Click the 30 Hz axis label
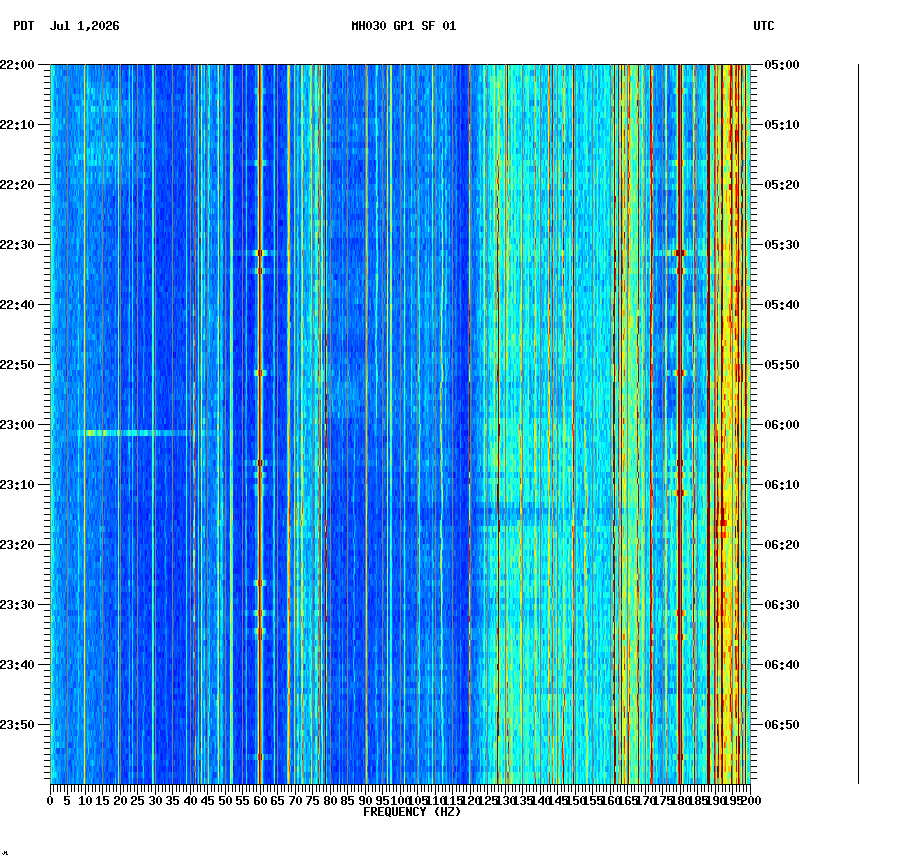The height and width of the screenshot is (864, 902). coord(155,801)
